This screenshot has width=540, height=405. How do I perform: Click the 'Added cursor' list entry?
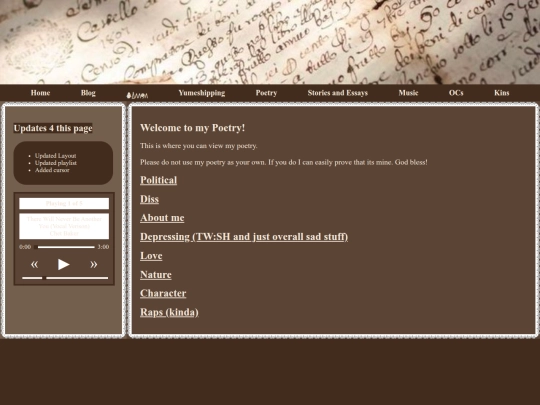(52, 170)
